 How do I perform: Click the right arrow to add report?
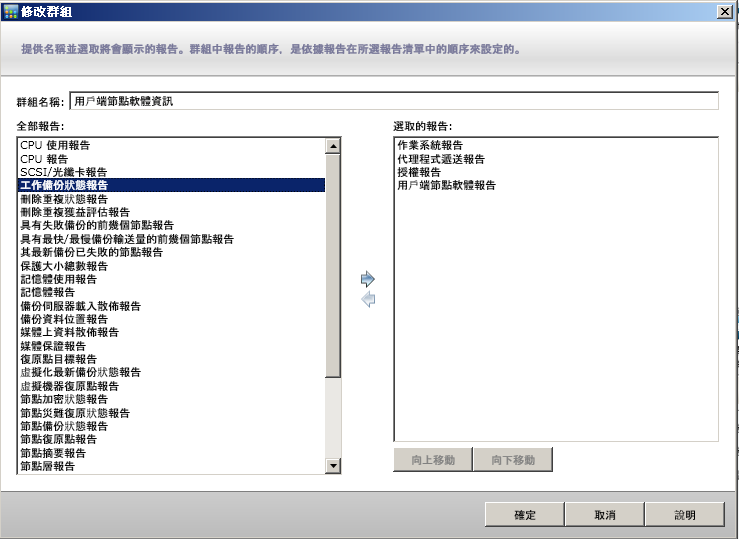coord(368,279)
